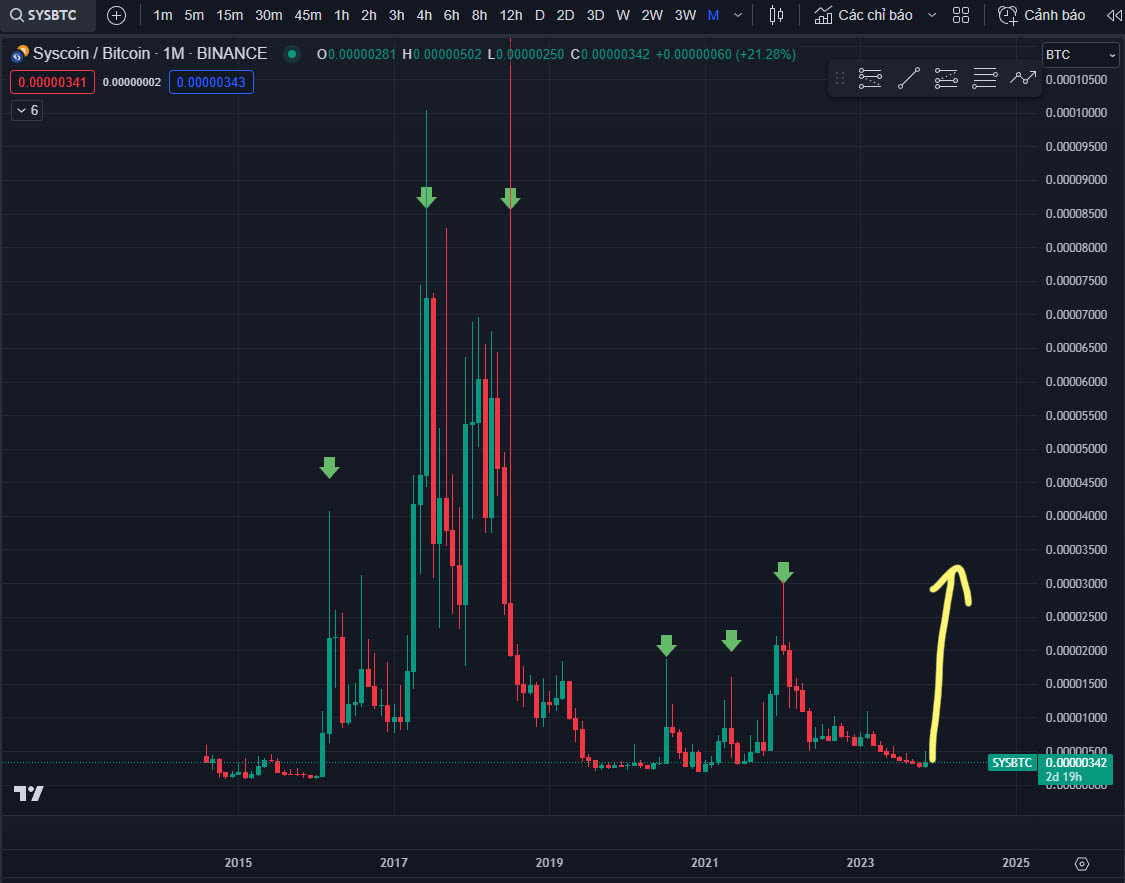Switch to the 1m timeframe
This screenshot has width=1125, height=883.
[163, 15]
